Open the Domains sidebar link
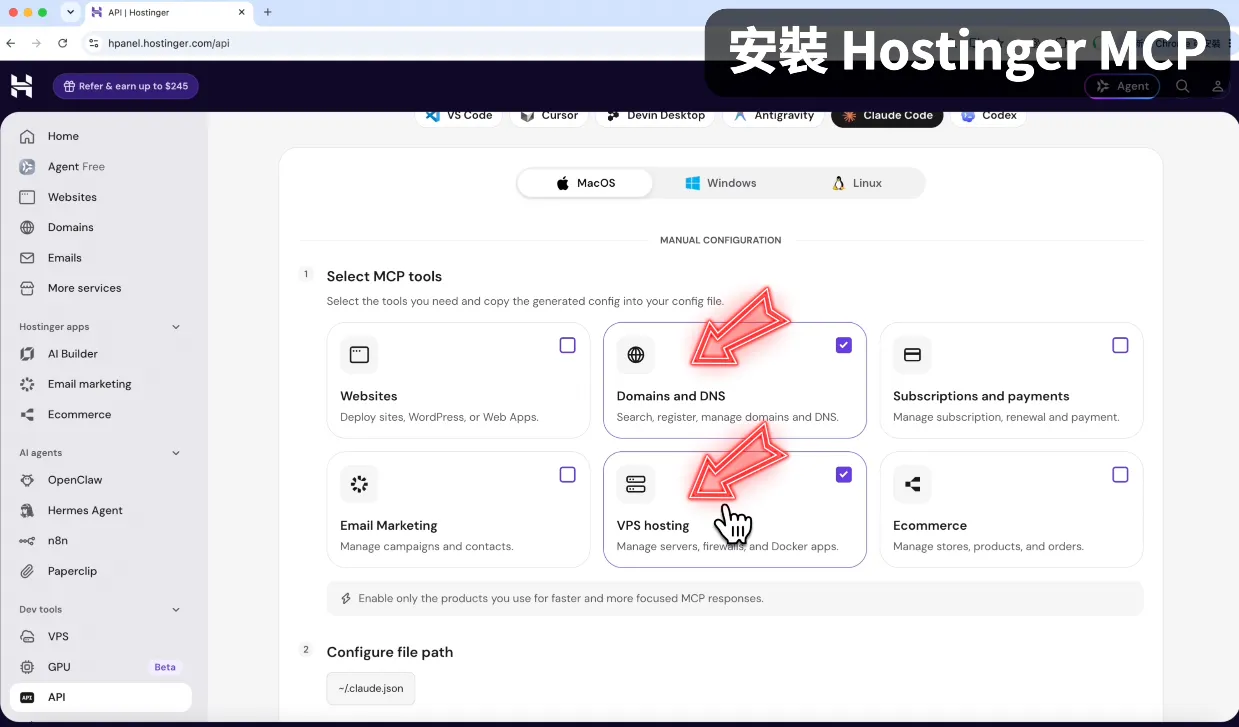Image resolution: width=1239 pixels, height=727 pixels. 71,227
